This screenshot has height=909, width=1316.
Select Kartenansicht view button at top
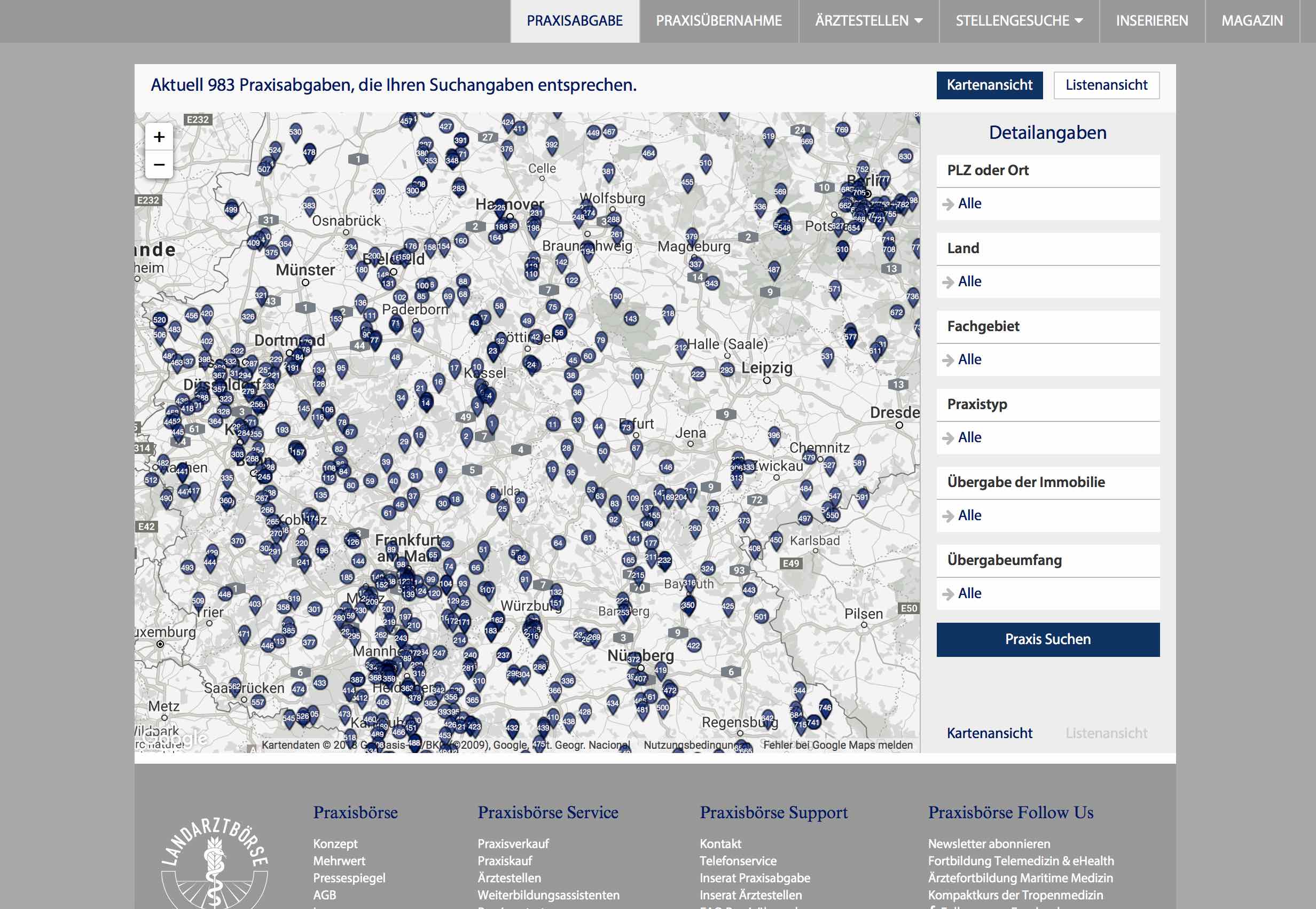tap(989, 85)
